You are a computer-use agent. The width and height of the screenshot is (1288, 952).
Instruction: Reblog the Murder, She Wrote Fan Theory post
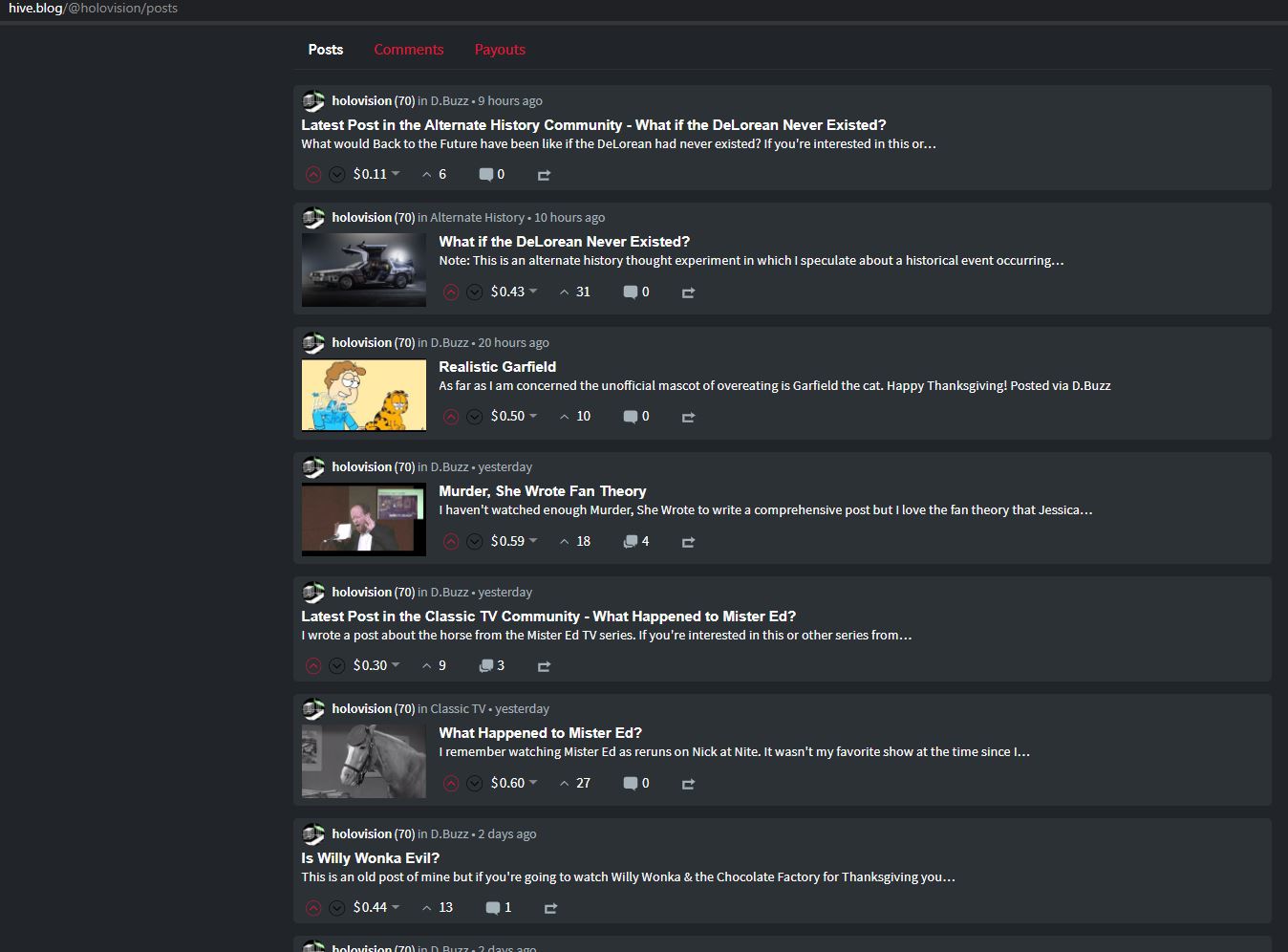tap(688, 542)
